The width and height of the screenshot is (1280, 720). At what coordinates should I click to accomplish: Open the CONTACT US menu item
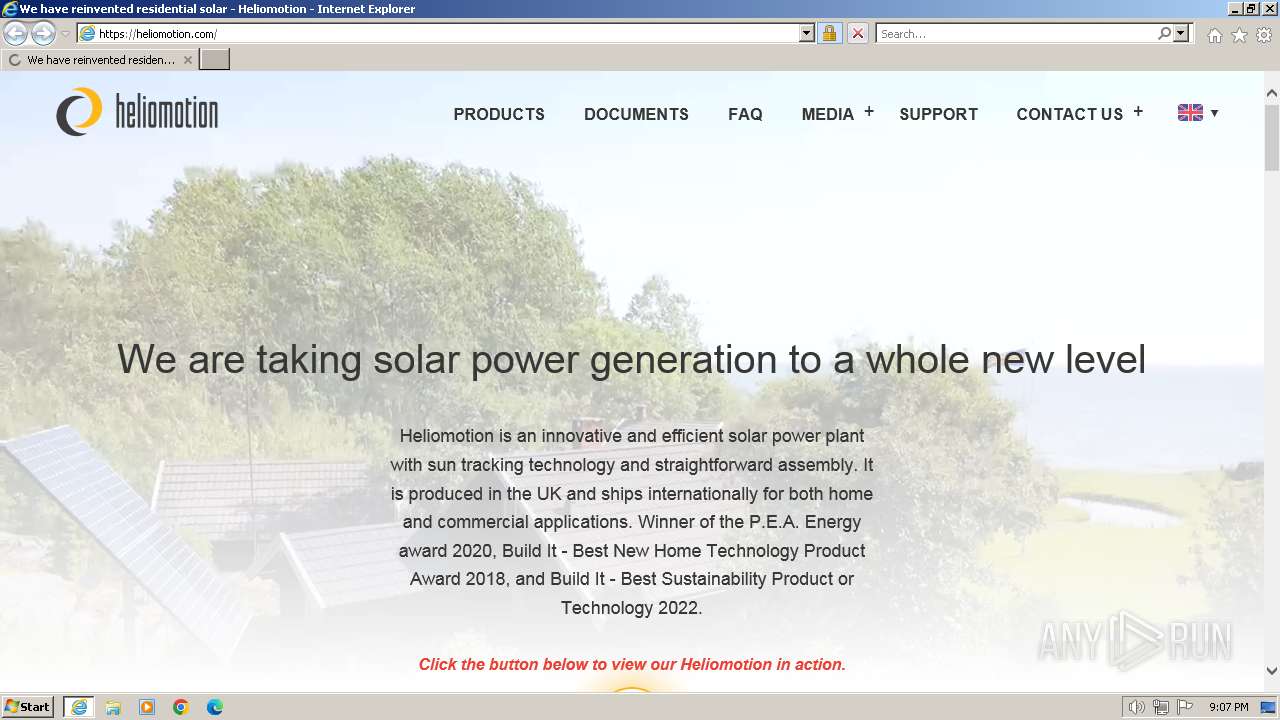pyautogui.click(x=1069, y=114)
